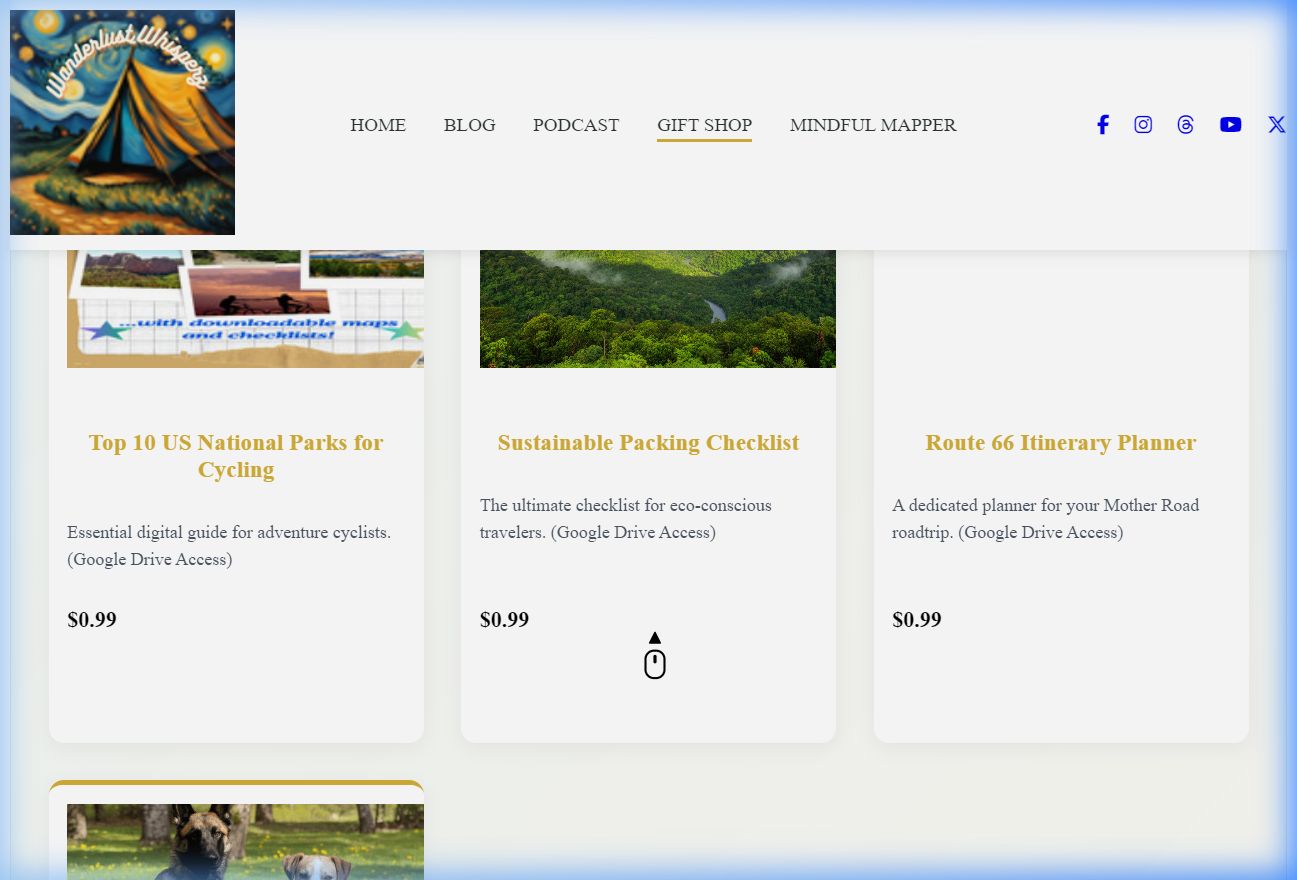1297x880 pixels.
Task: Click the Wanderlust Whispers tent logo
Action: click(122, 123)
